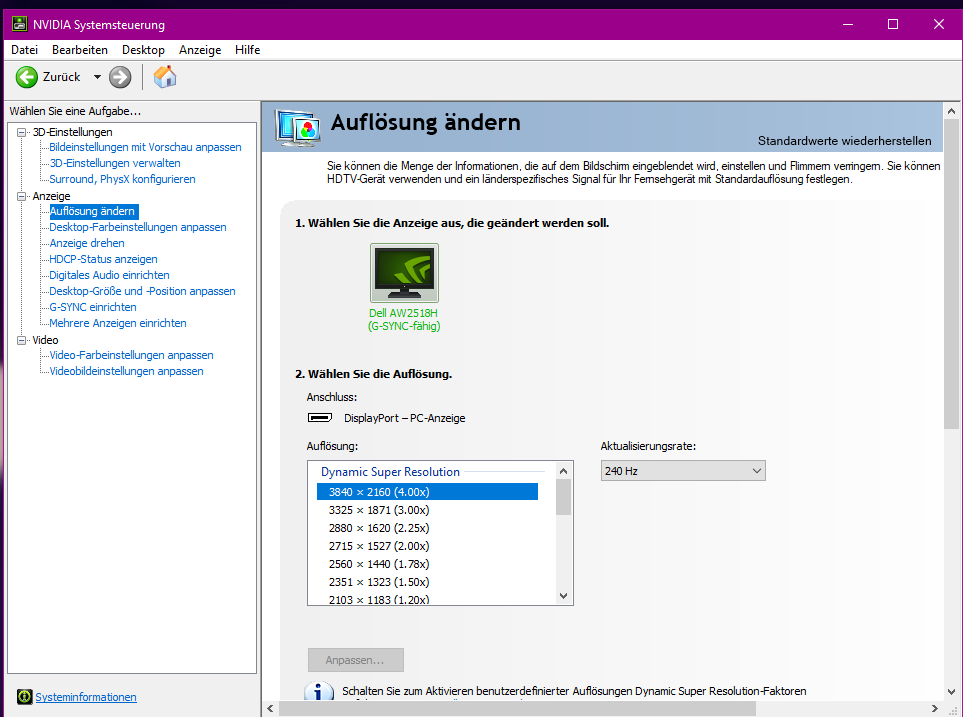Image resolution: width=963 pixels, height=717 pixels.
Task: Open Digitales Audio einrichten
Action: (x=109, y=275)
